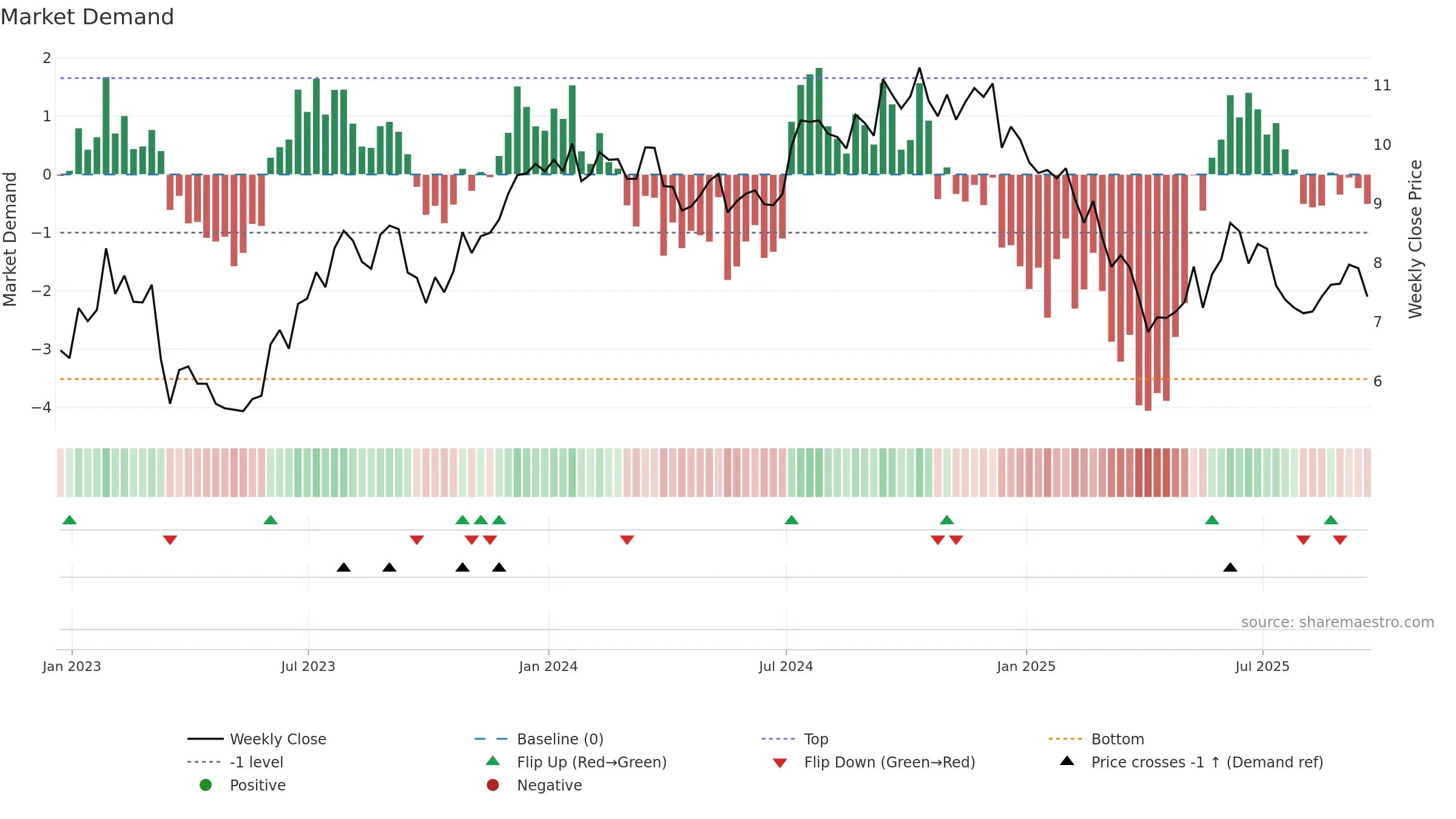
Task: Click the black Weekly Close line sample in legend
Action: (x=206, y=739)
